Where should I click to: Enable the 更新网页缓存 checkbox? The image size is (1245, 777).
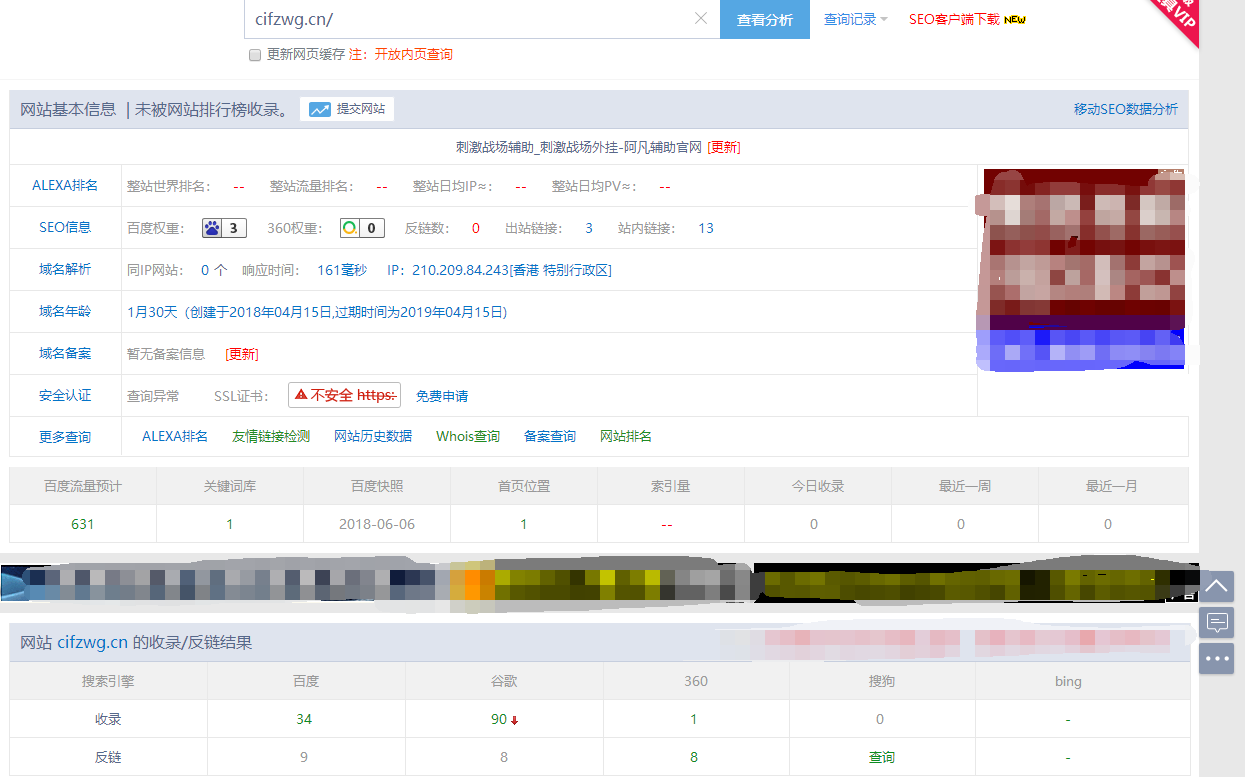(255, 55)
